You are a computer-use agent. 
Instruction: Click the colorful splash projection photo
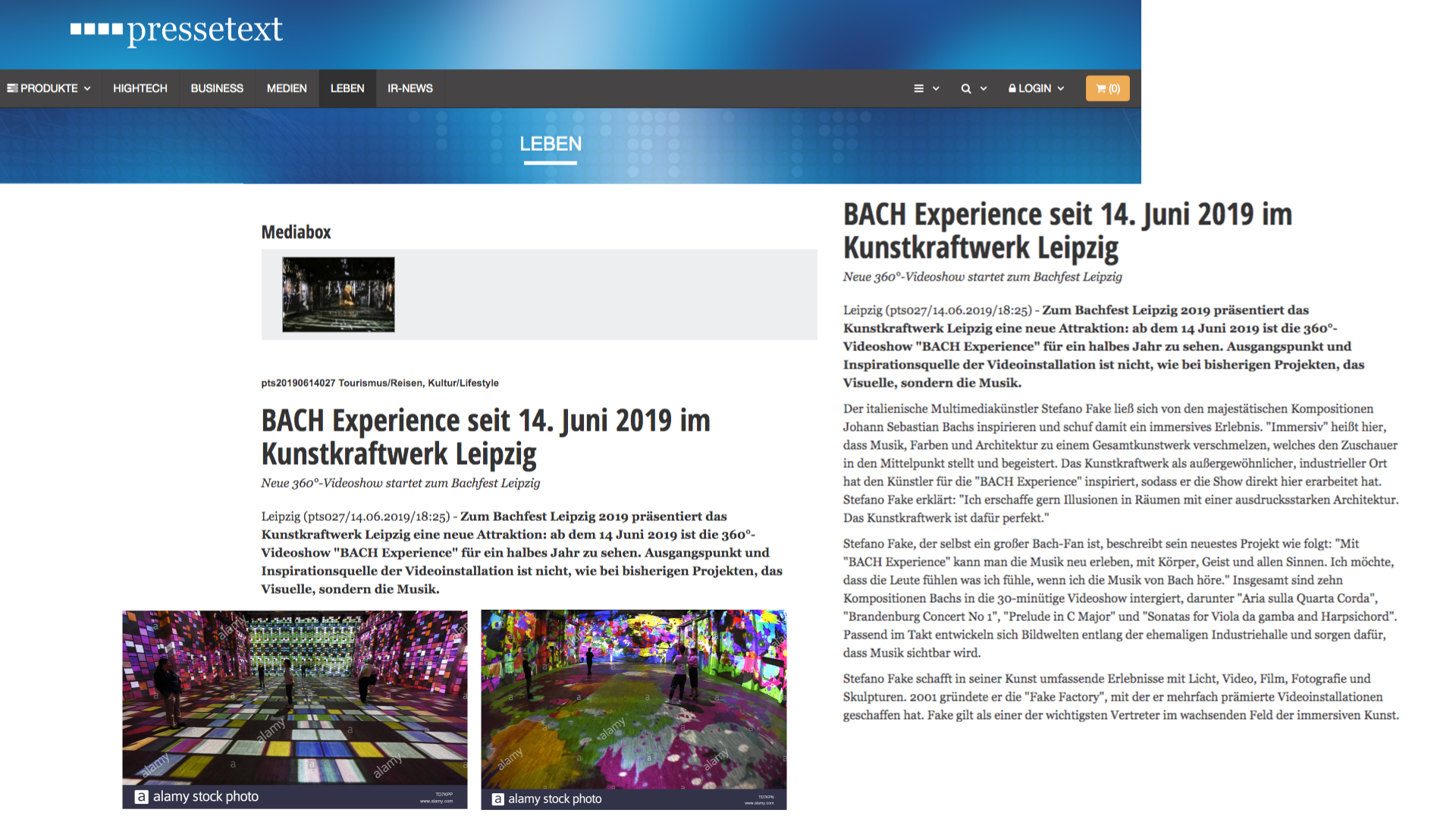[633, 698]
